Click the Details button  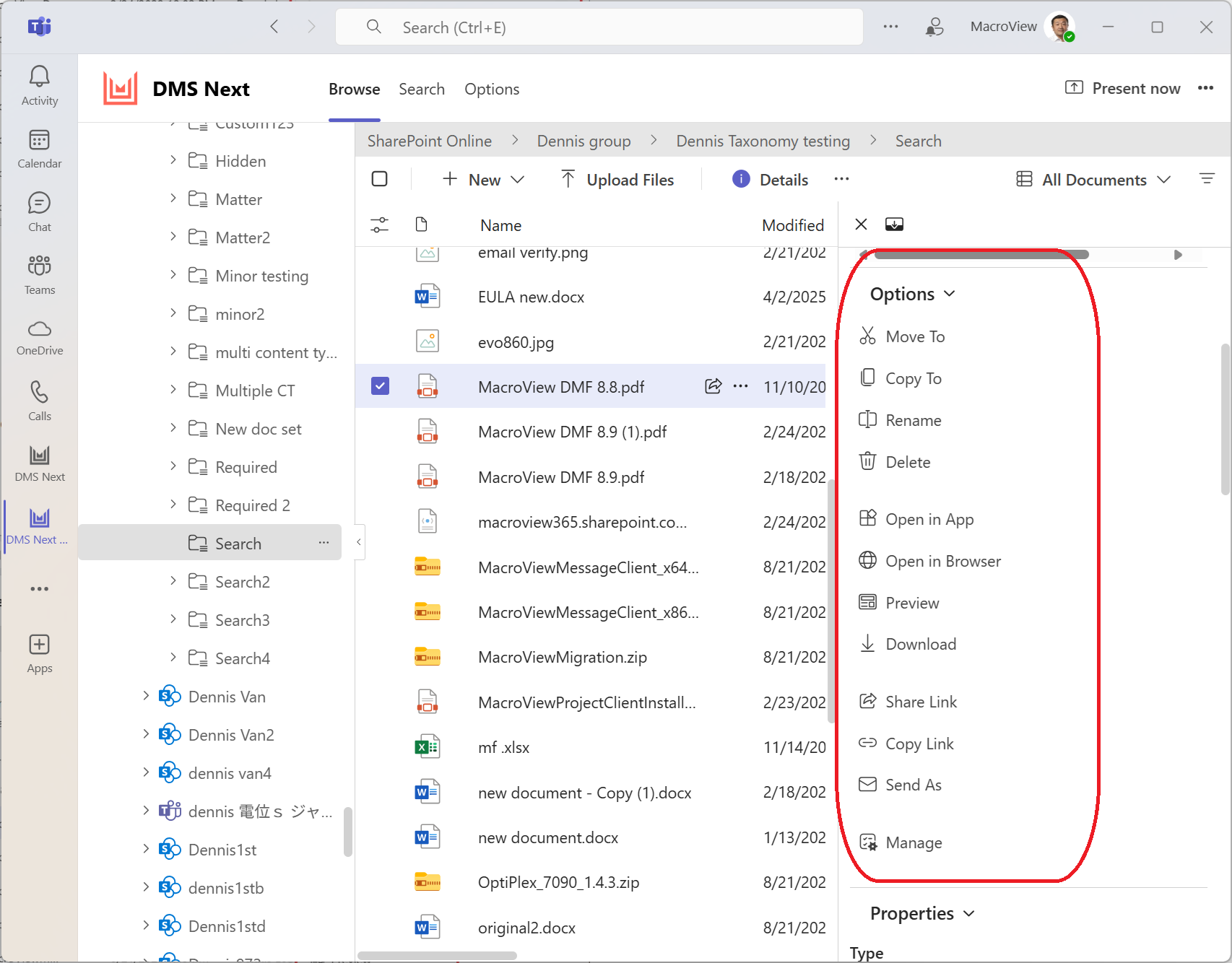coord(771,180)
